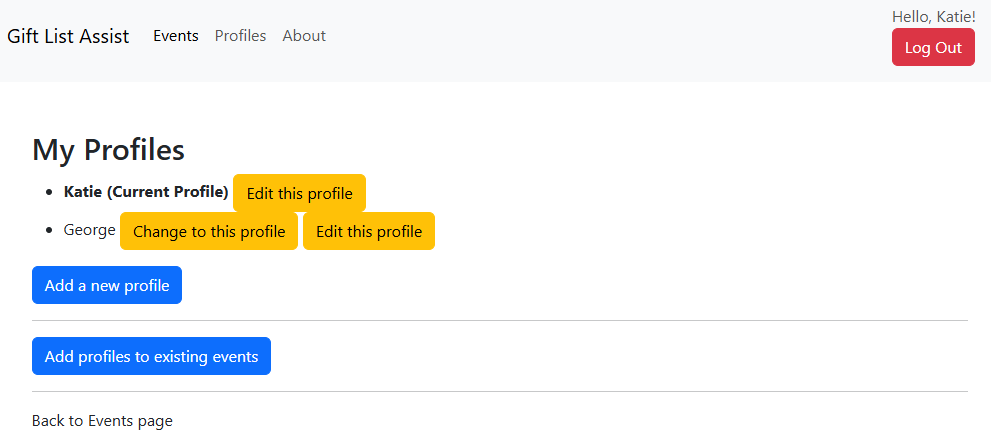
Task: Click the Hello, Katie! greeting text
Action: pyautogui.click(x=933, y=16)
